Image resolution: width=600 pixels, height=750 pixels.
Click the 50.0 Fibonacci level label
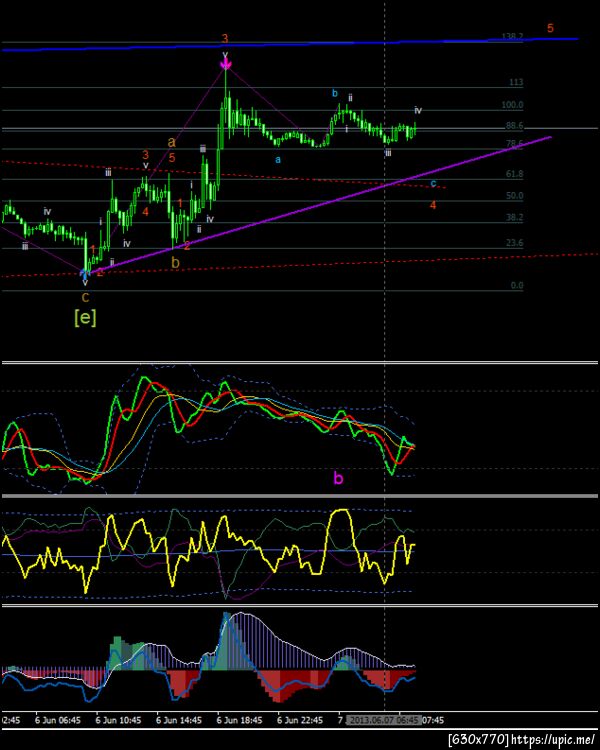click(x=514, y=196)
